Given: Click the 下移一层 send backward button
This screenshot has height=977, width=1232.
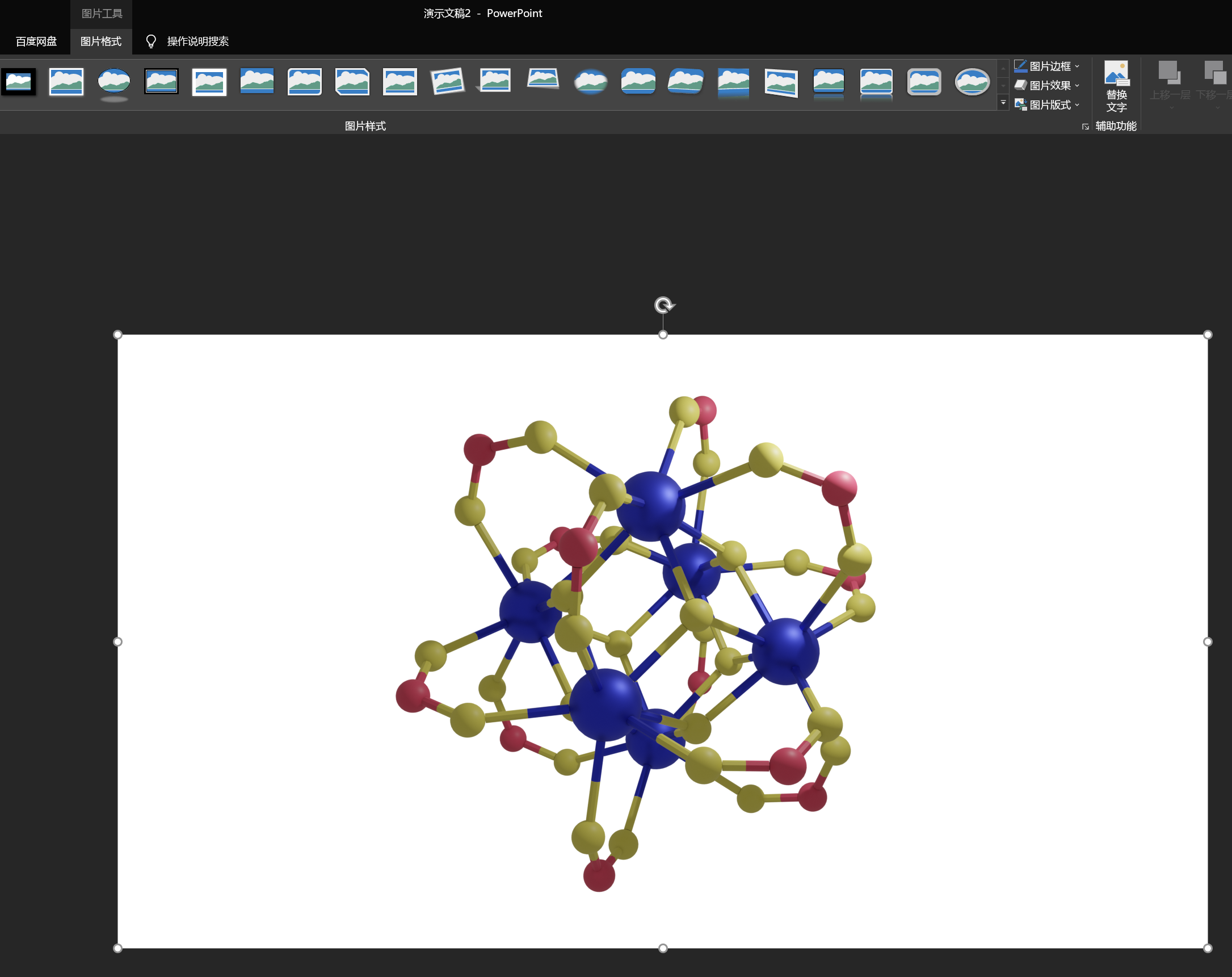Looking at the screenshot, I should pyautogui.click(x=1214, y=86).
